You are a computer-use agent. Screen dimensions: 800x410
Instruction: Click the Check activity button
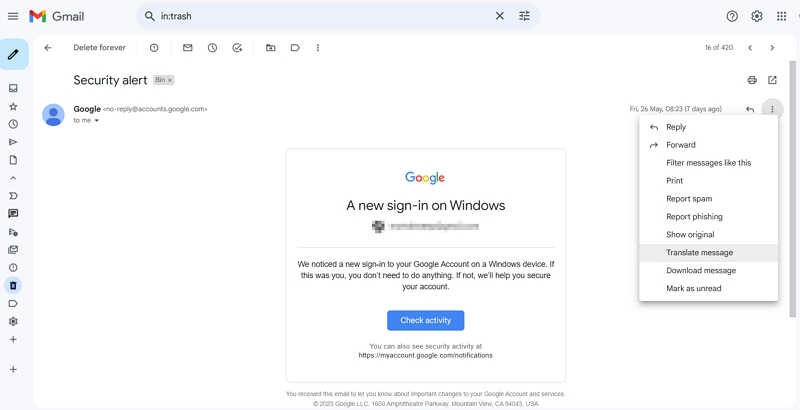426,320
